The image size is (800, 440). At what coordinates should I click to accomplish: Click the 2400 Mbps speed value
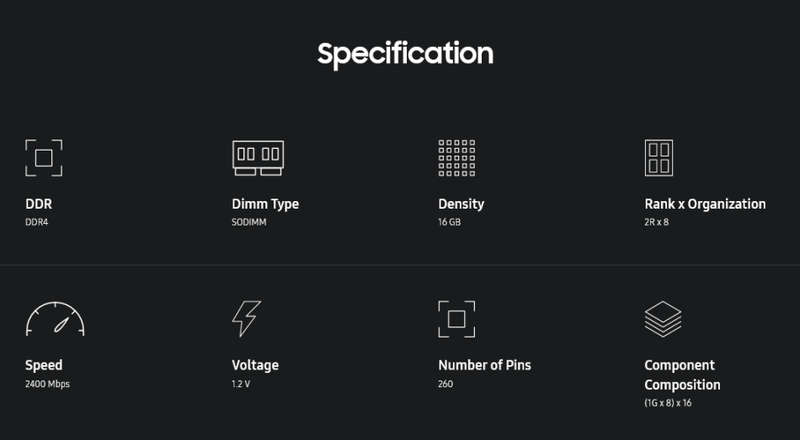47,384
